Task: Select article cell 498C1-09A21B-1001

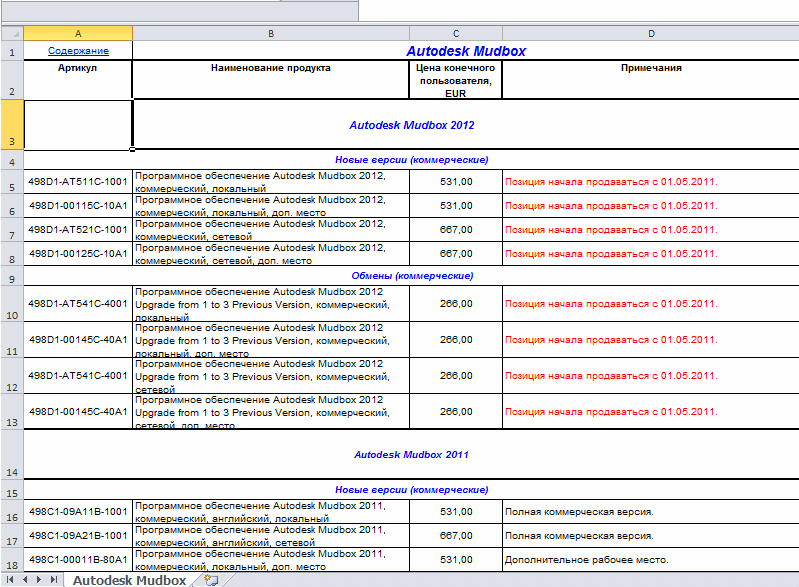Action: [77, 536]
